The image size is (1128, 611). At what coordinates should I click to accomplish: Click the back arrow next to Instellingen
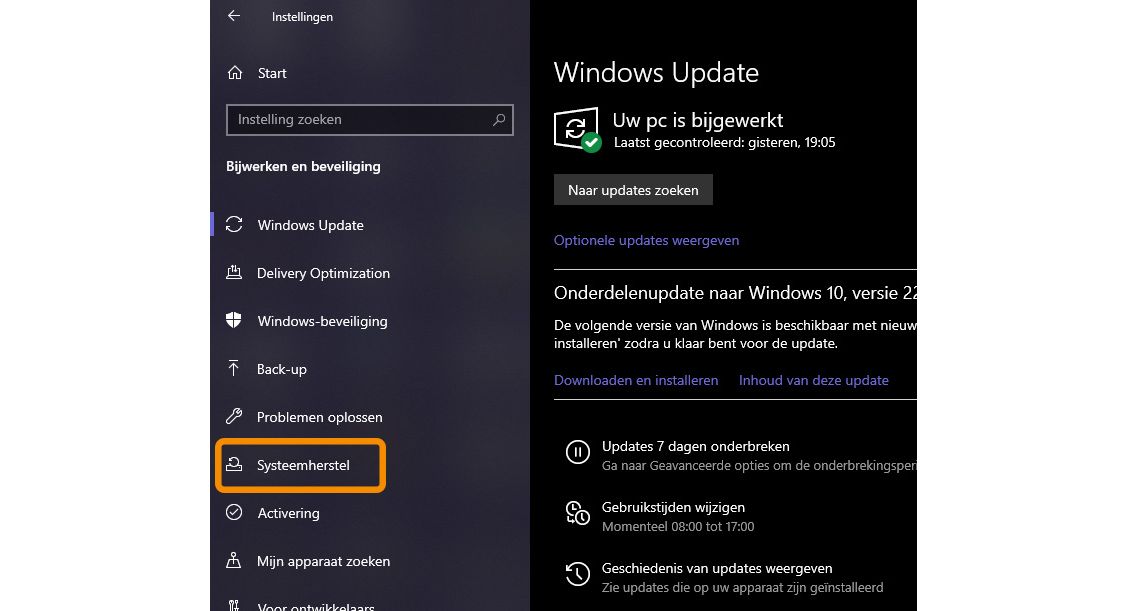[234, 16]
